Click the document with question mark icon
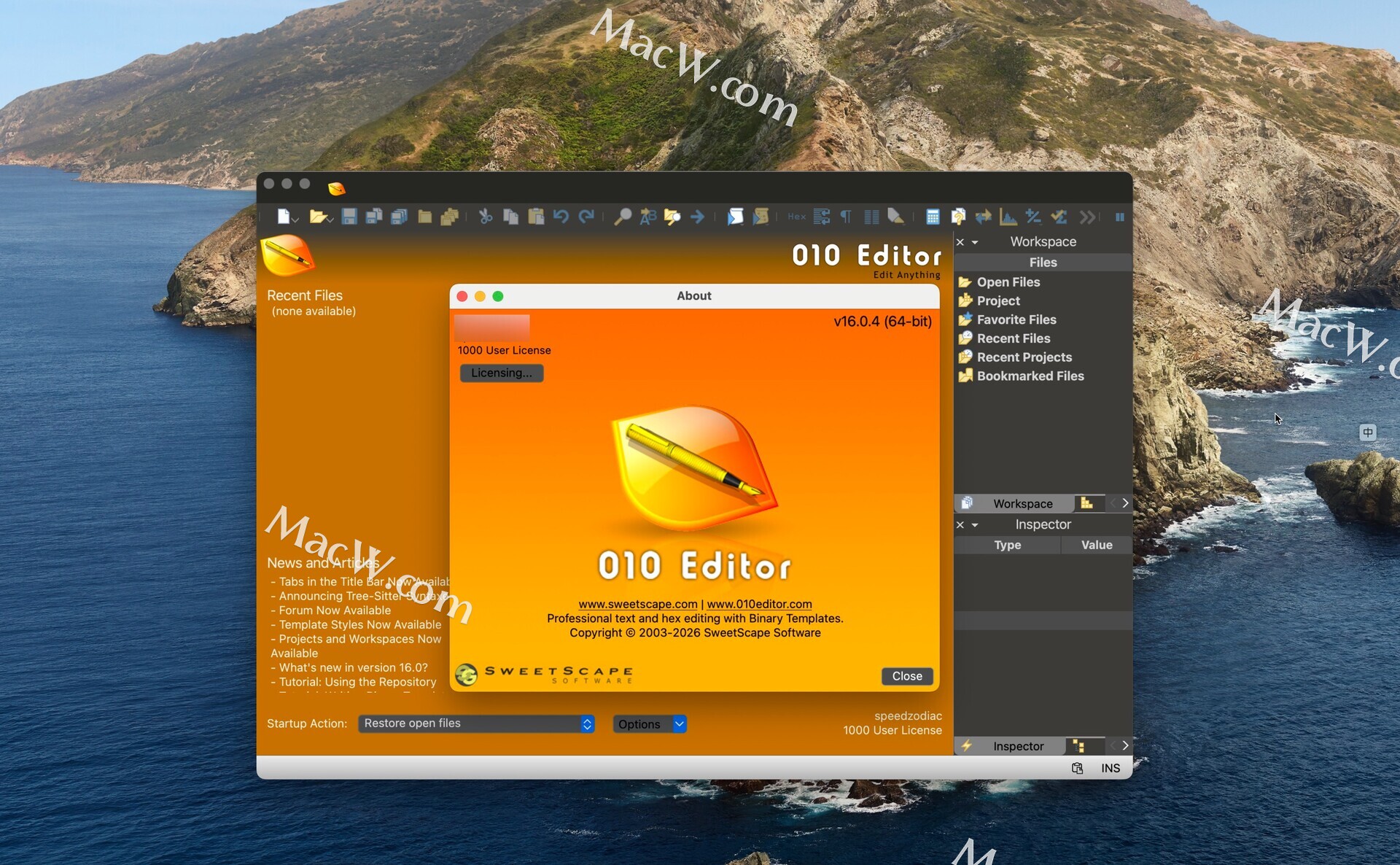The height and width of the screenshot is (865, 1400). pos(958,217)
